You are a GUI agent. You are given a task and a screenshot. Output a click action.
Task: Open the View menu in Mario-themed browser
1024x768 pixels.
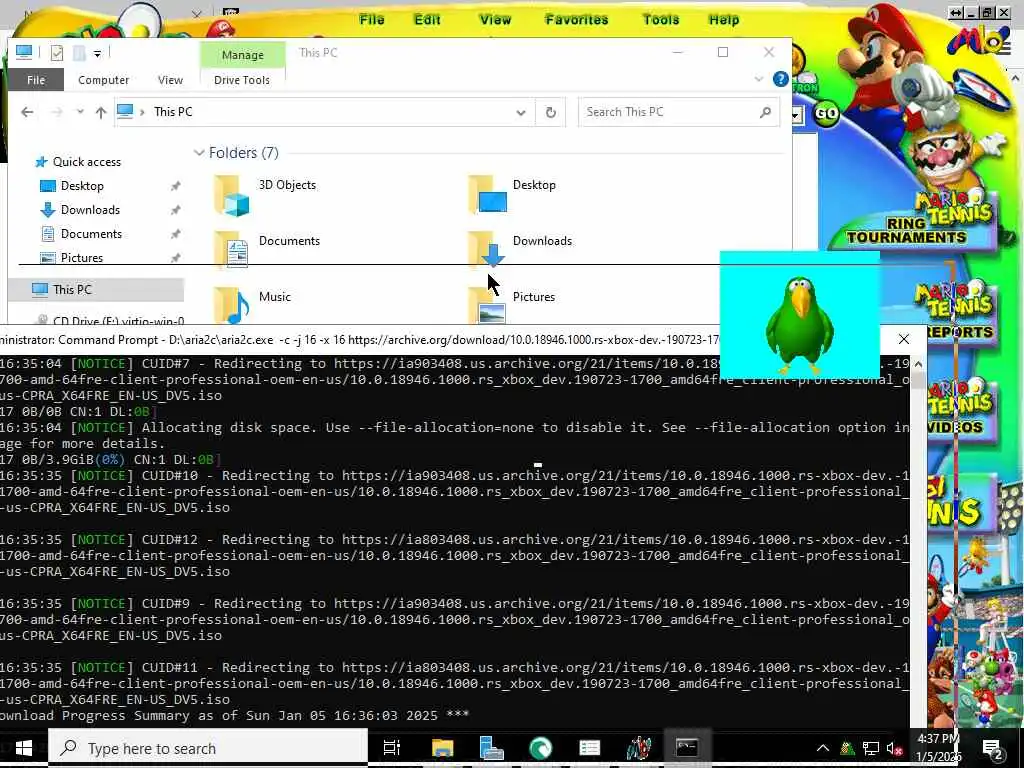tap(495, 20)
